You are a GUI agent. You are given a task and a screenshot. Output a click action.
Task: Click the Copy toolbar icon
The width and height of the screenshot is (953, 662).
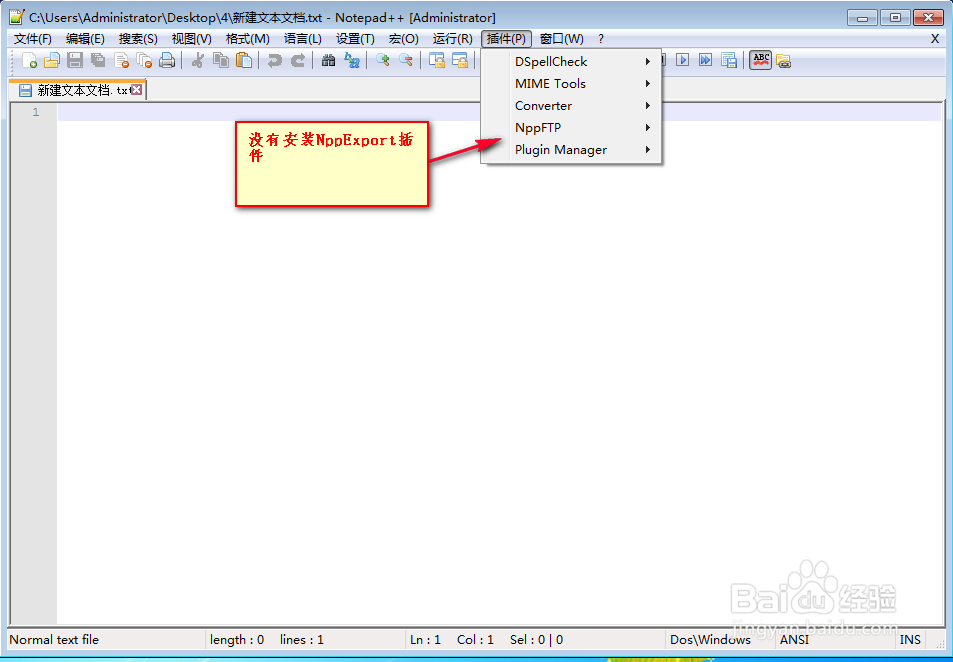tap(221, 60)
